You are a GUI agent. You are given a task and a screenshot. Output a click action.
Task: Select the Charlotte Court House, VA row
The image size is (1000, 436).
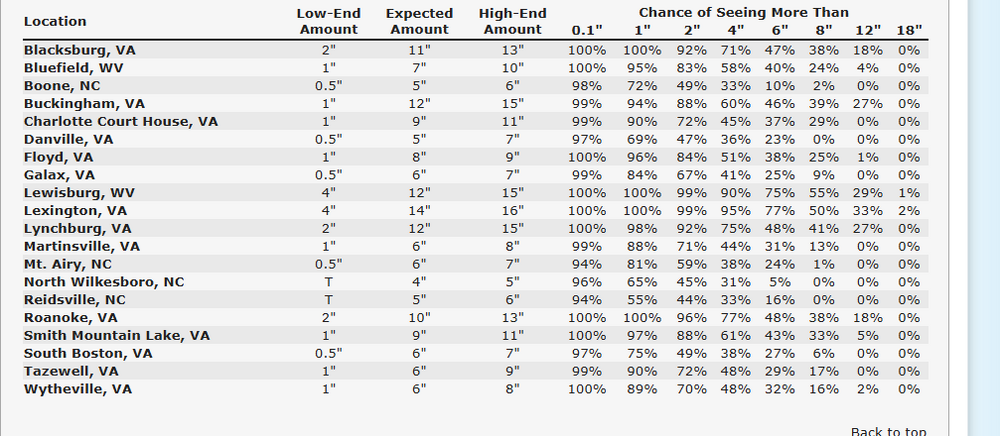click(120, 121)
